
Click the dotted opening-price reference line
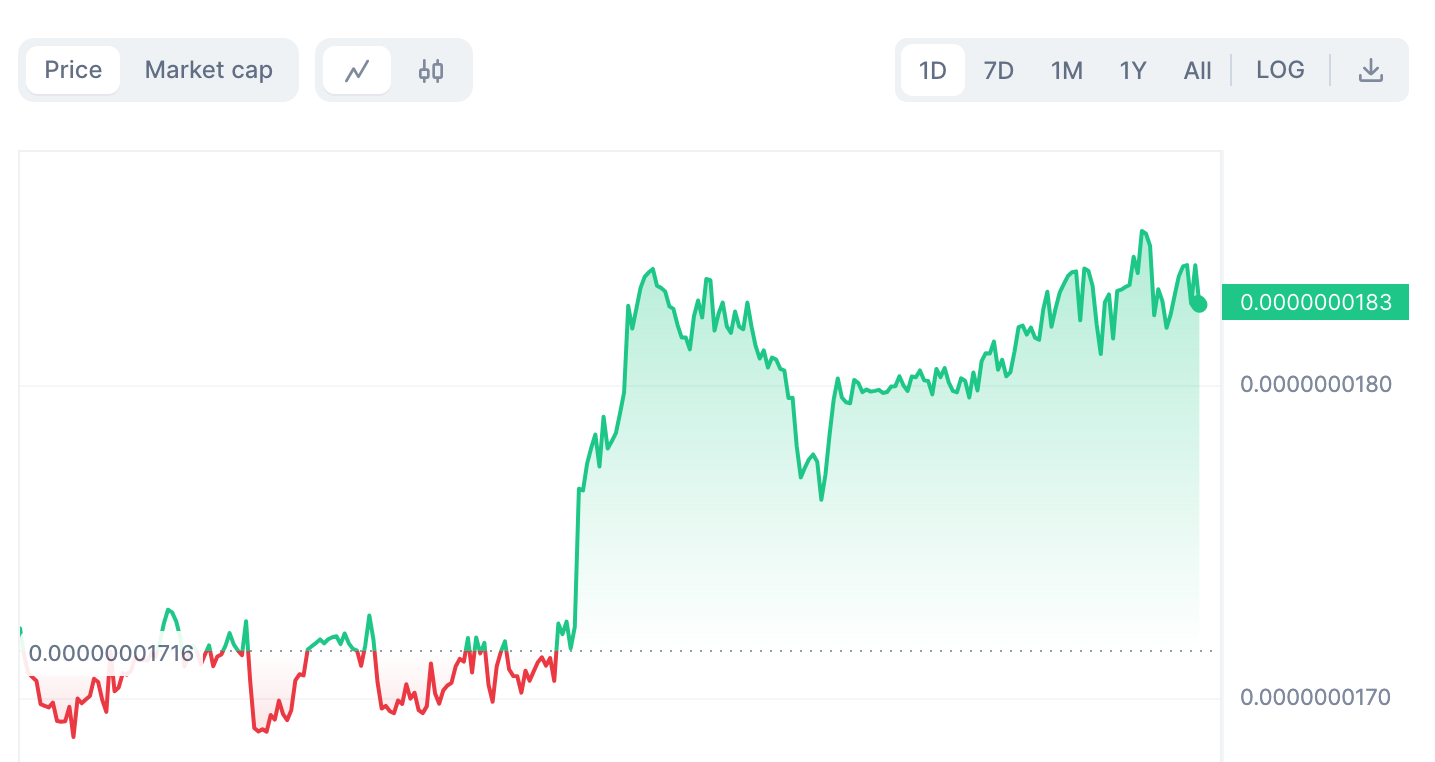point(900,651)
